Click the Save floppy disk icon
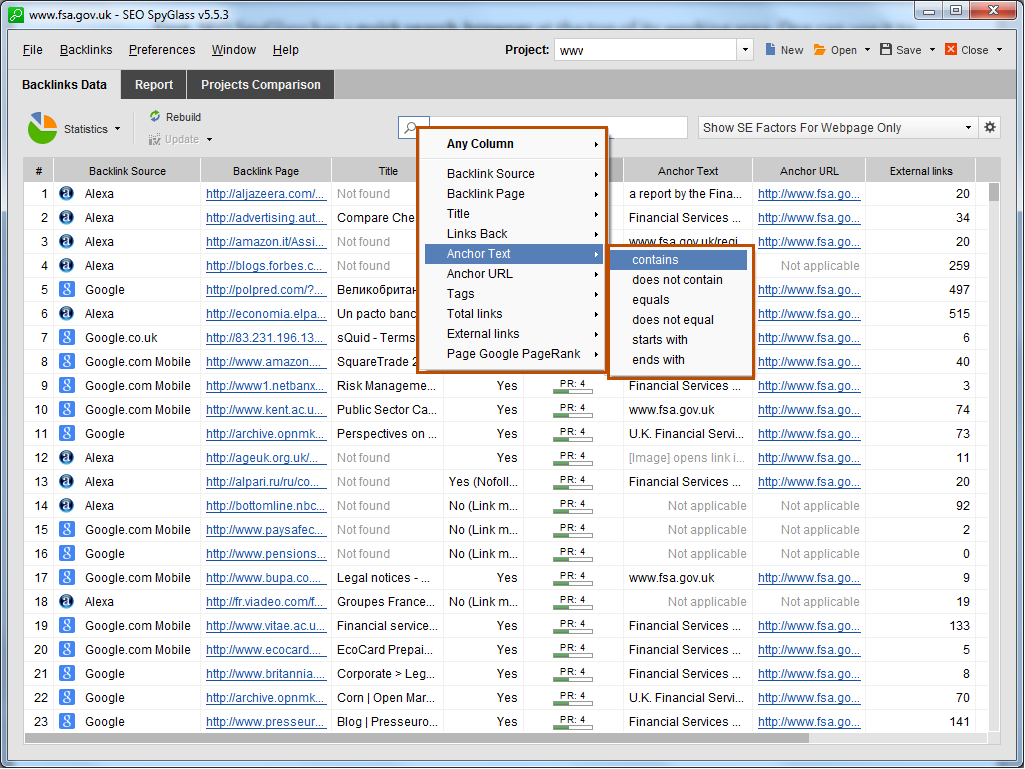Image resolution: width=1025 pixels, height=769 pixels. coord(886,50)
